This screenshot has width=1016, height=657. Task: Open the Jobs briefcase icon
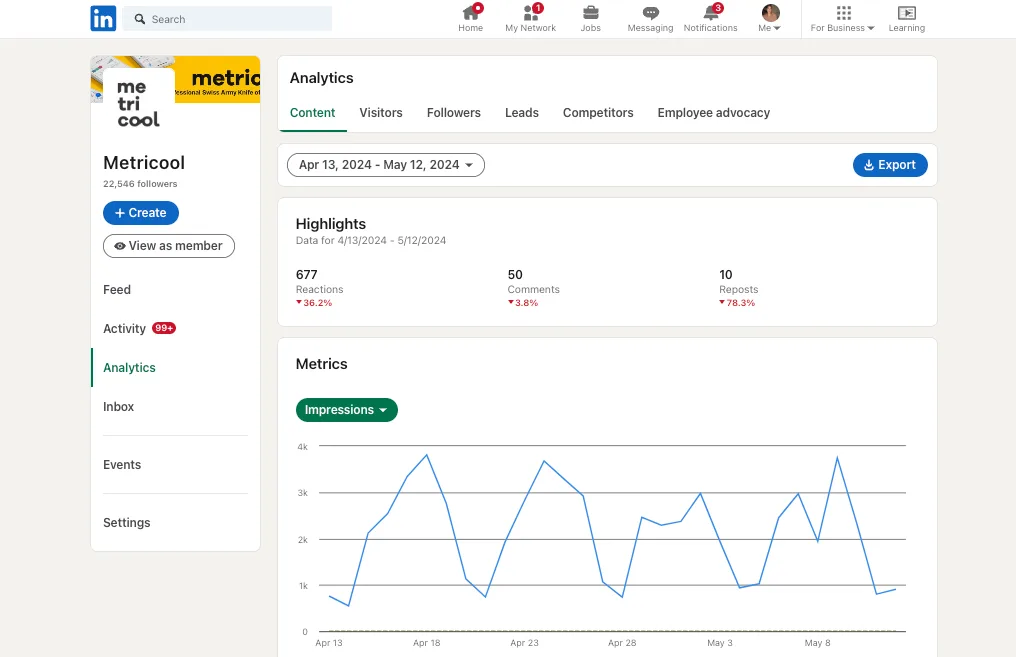[x=590, y=13]
